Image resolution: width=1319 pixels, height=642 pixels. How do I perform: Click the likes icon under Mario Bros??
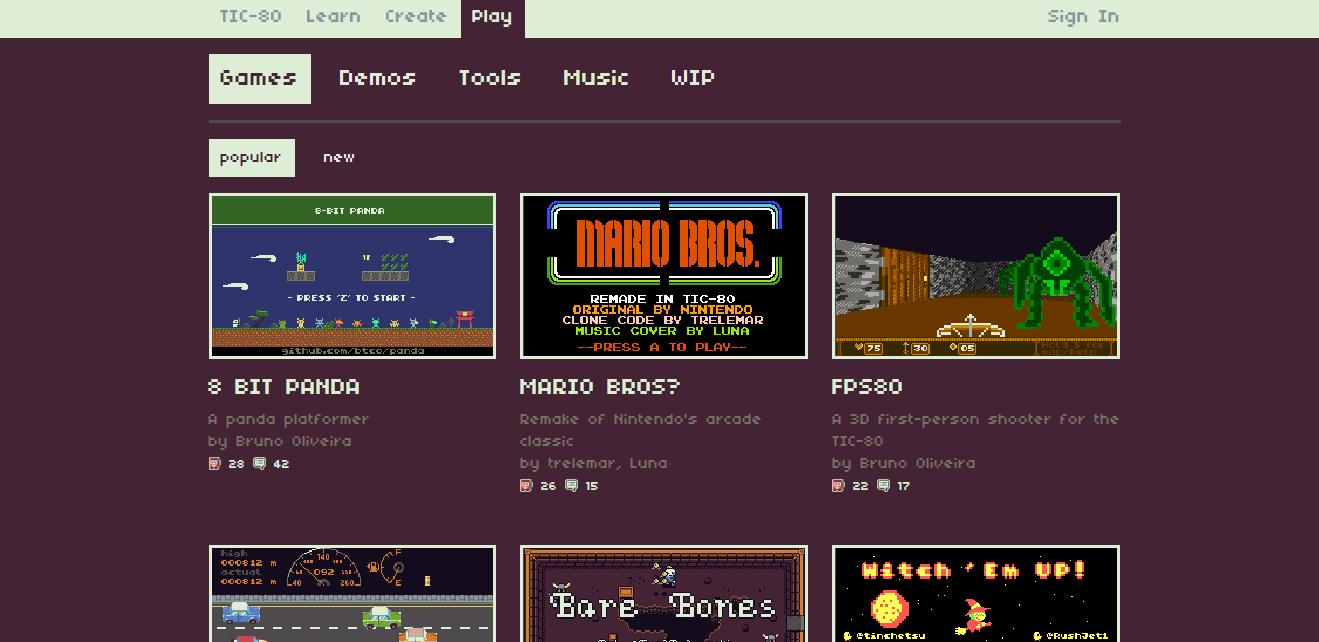(x=526, y=486)
